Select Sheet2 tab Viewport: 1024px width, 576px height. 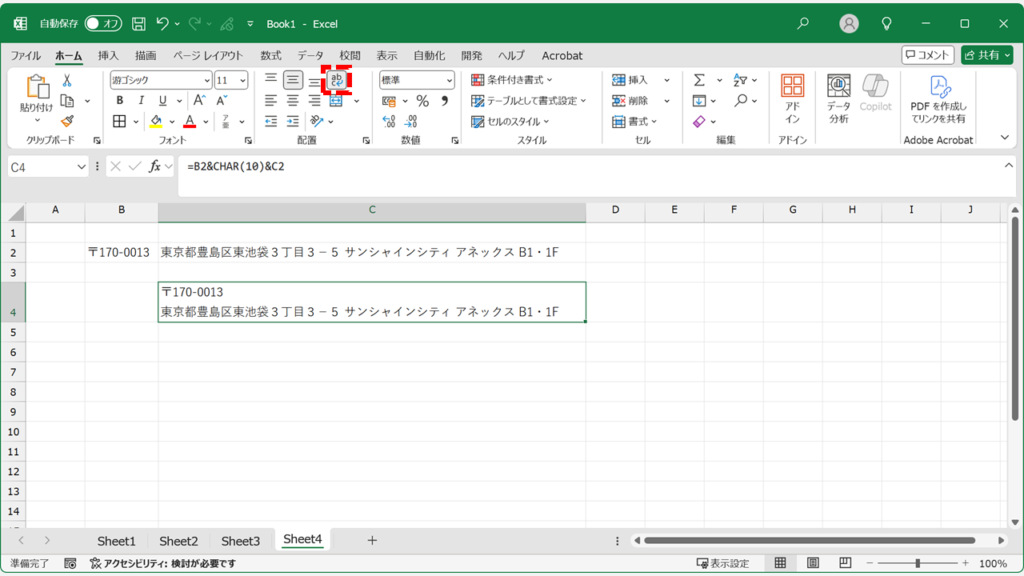coord(178,541)
